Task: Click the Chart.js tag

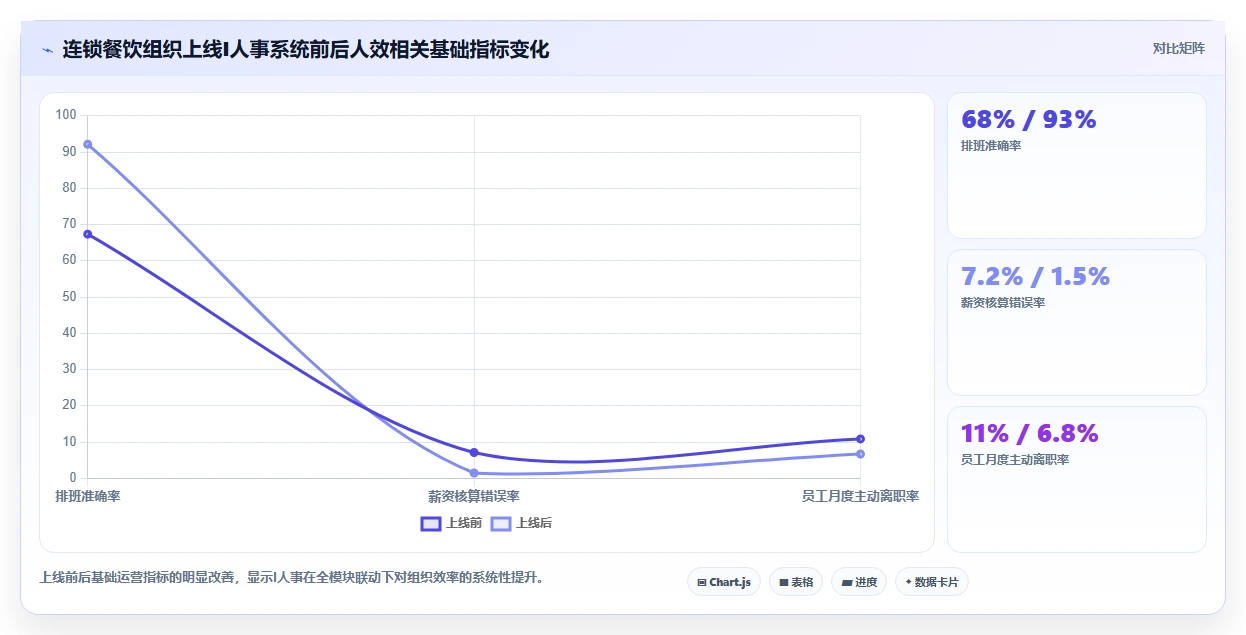Action: (x=724, y=582)
